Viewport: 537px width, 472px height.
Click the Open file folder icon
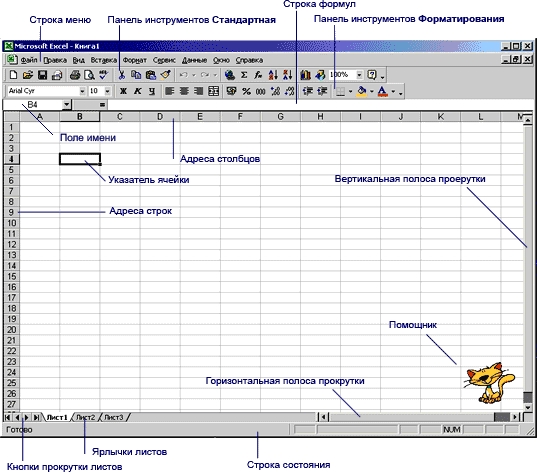tap(28, 75)
